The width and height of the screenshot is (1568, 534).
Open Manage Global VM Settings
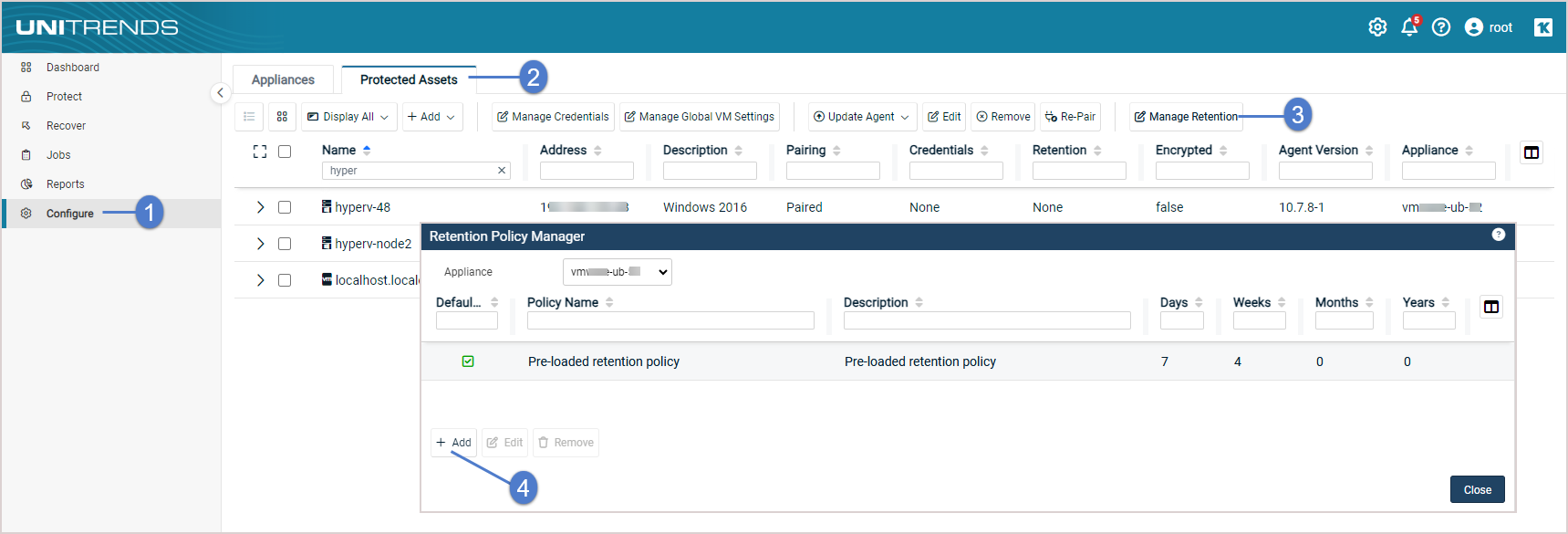(700, 117)
